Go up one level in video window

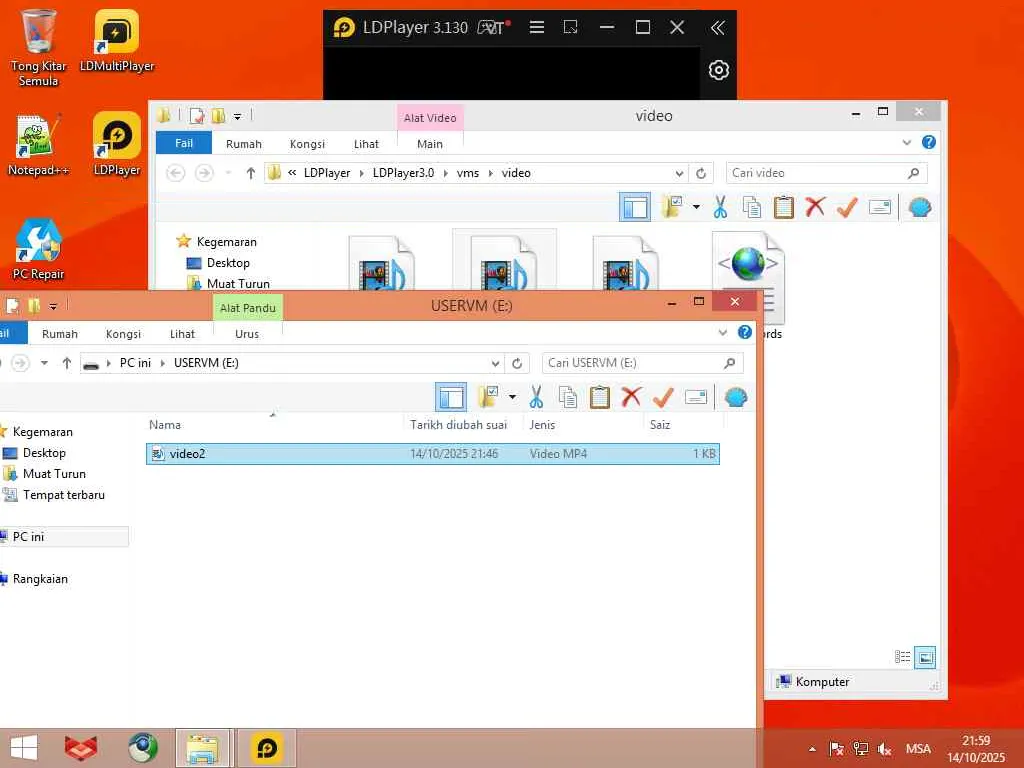pyautogui.click(x=251, y=173)
